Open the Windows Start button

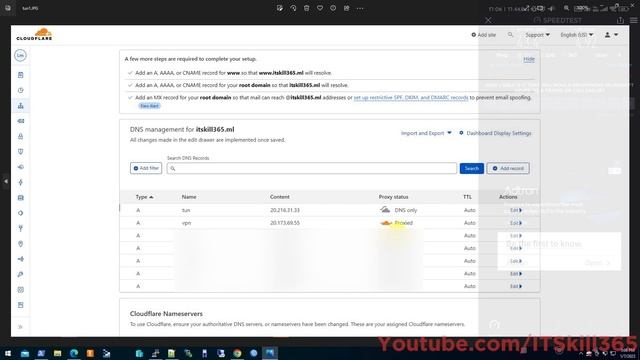pos(8,353)
